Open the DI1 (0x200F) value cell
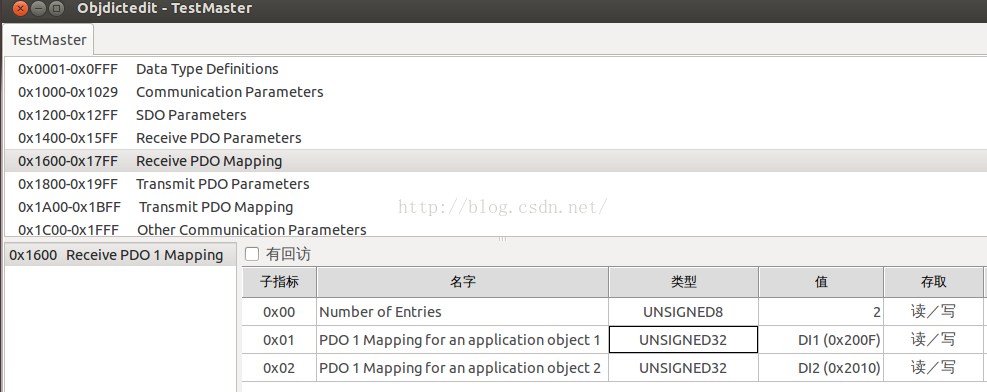This screenshot has width=987, height=392. [821, 340]
